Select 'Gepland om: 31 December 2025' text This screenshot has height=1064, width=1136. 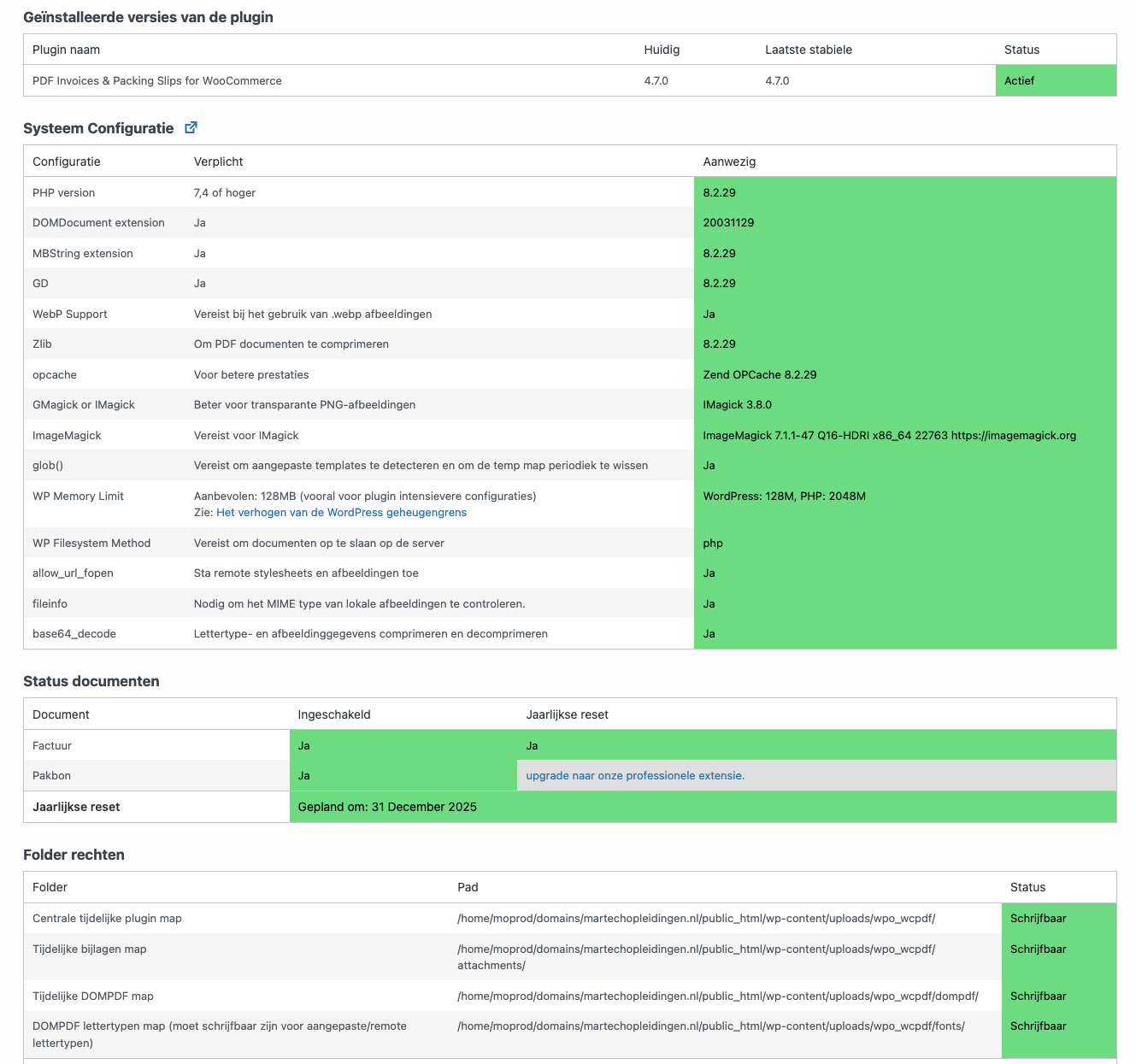click(387, 807)
